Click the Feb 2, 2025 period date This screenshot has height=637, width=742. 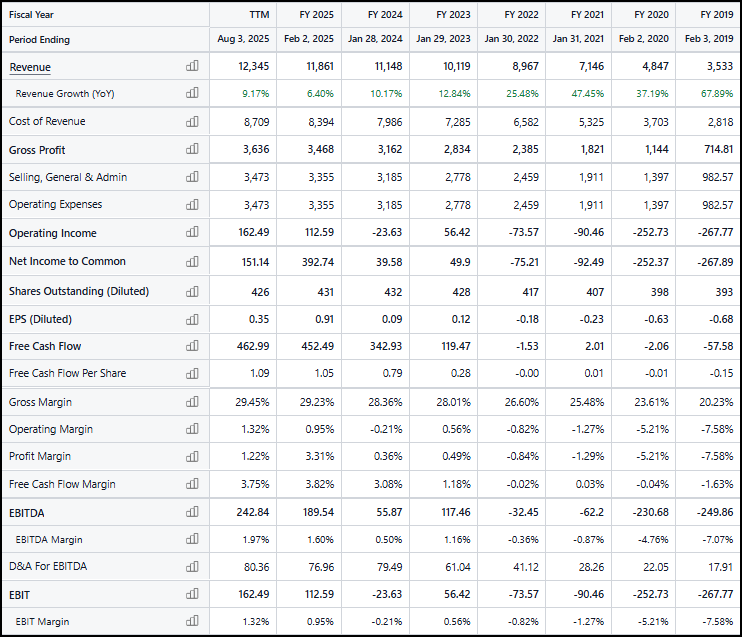click(x=309, y=39)
